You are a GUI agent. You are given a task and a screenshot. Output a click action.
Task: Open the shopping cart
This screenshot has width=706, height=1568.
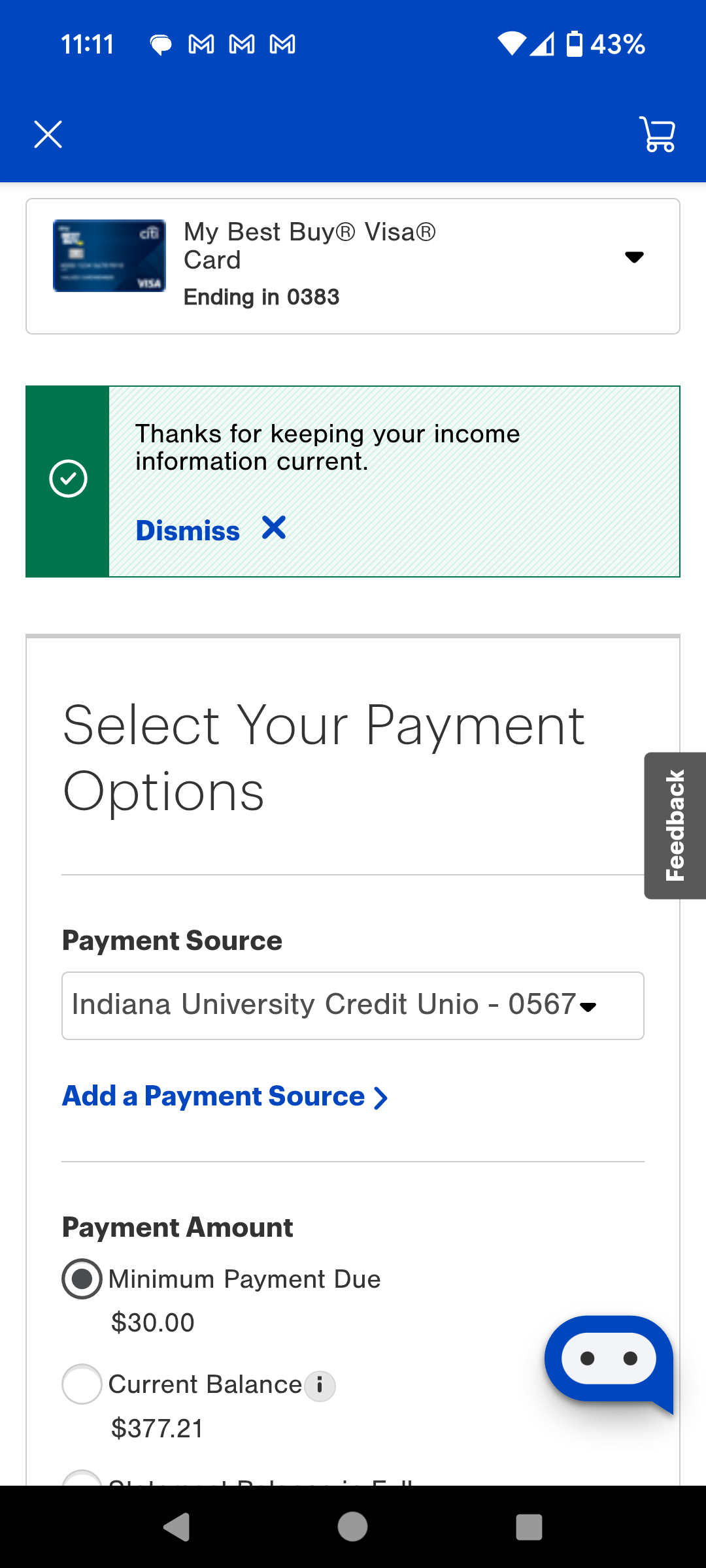coord(658,135)
